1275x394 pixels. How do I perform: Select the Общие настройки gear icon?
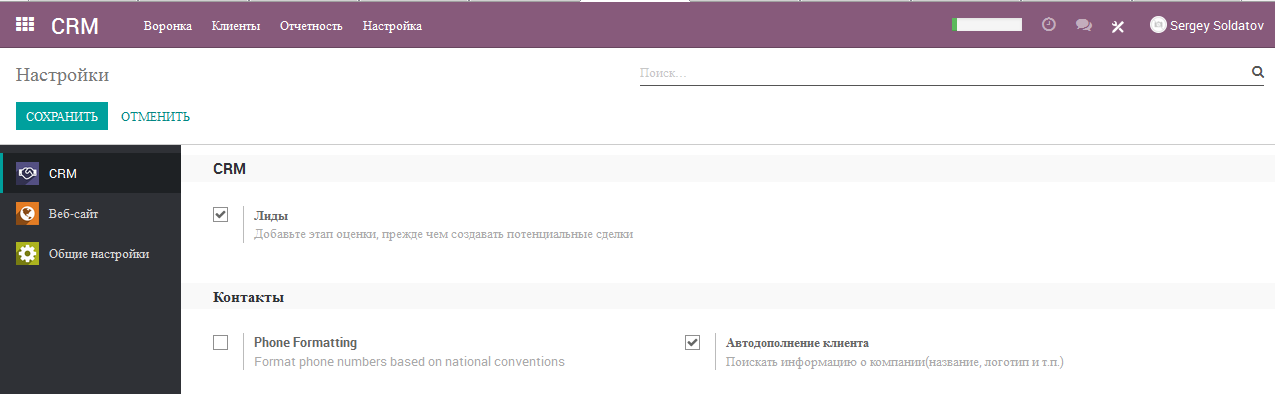point(28,254)
